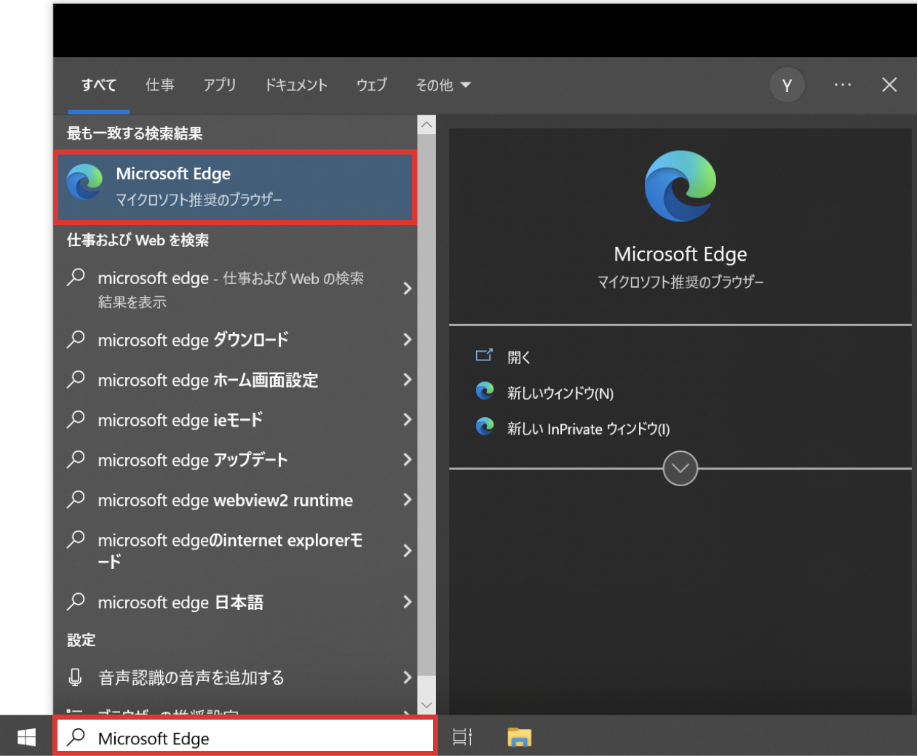This screenshot has width=918, height=756.
Task: Switch to the すべて tab
Action: click(x=99, y=85)
